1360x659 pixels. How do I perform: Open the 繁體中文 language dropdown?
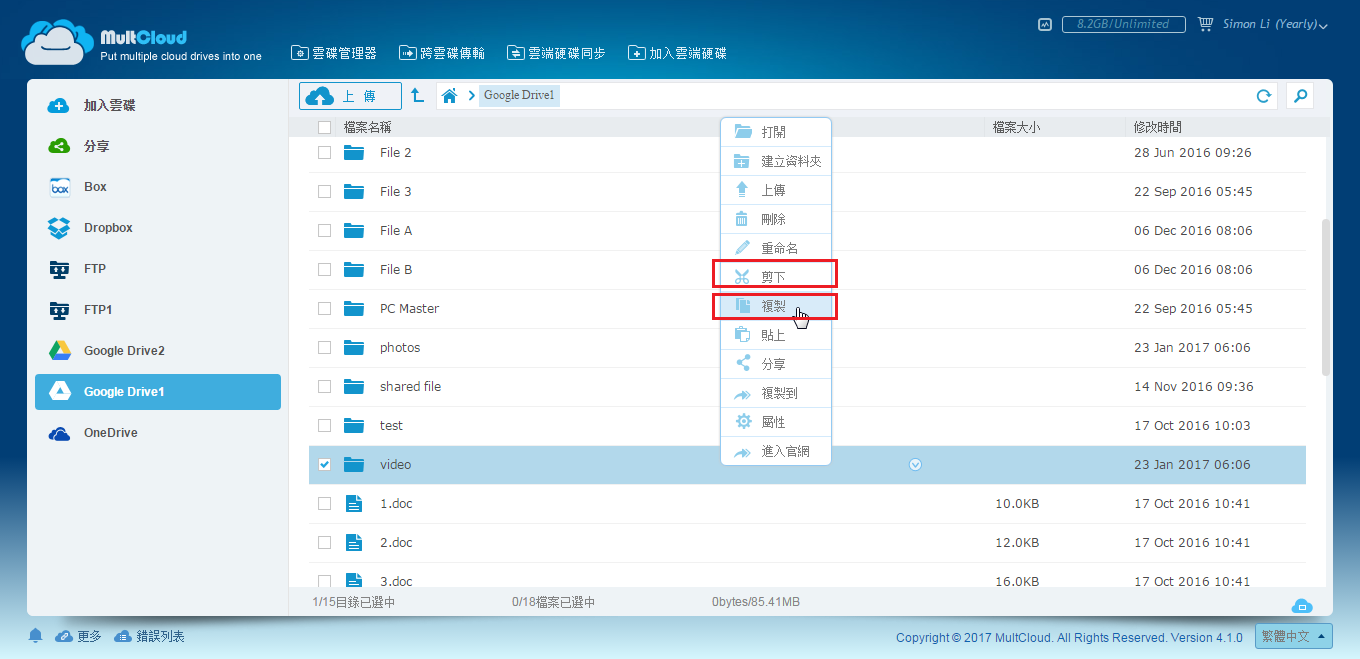tap(1296, 636)
